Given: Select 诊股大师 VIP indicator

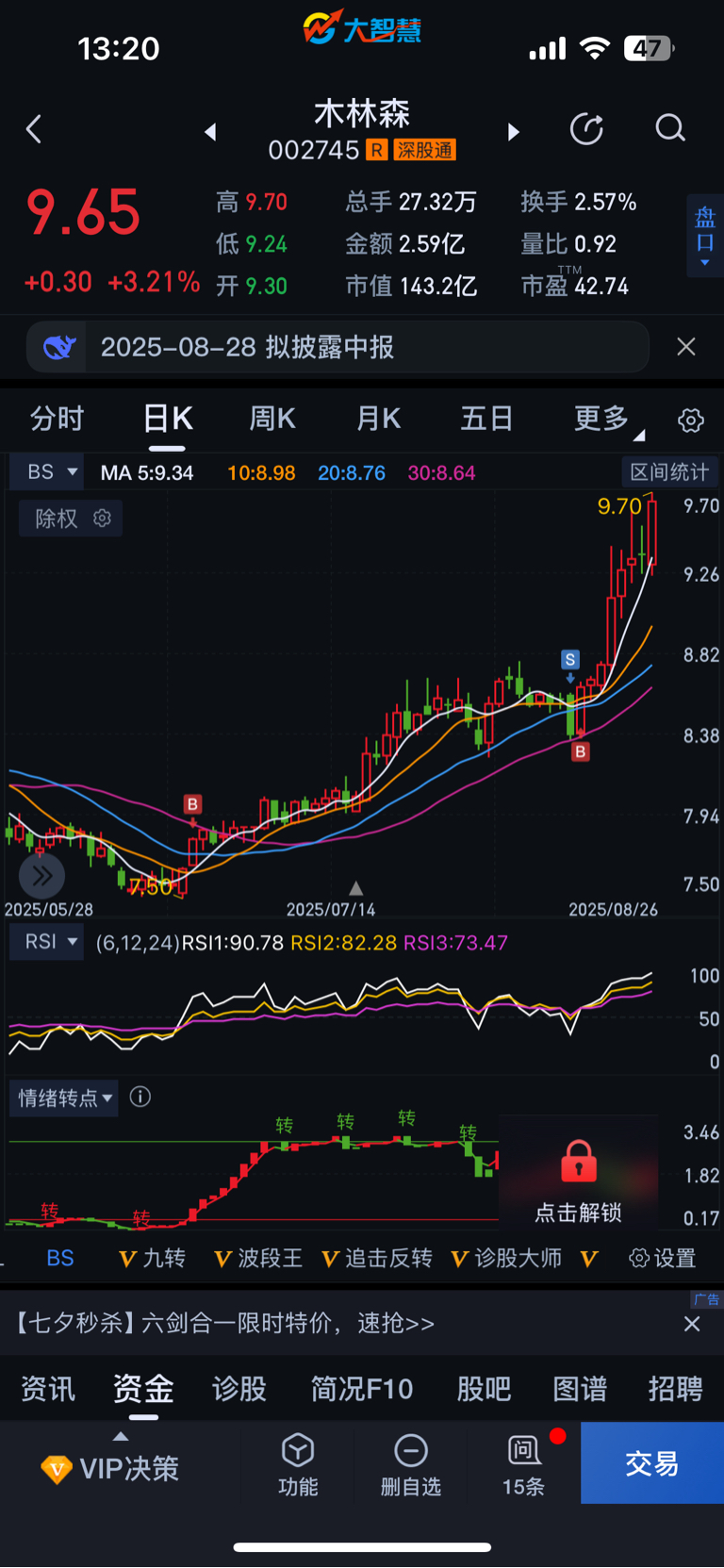Looking at the screenshot, I should click(506, 1258).
